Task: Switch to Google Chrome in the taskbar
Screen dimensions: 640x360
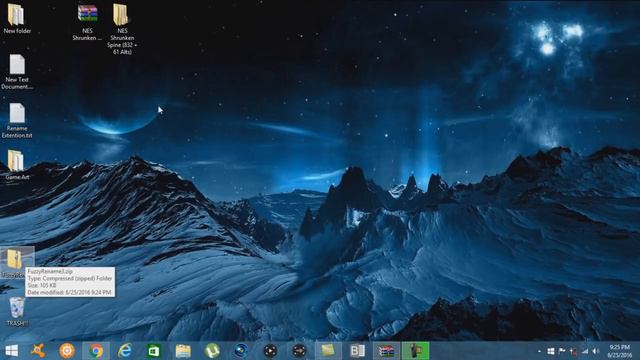Action: 96,351
